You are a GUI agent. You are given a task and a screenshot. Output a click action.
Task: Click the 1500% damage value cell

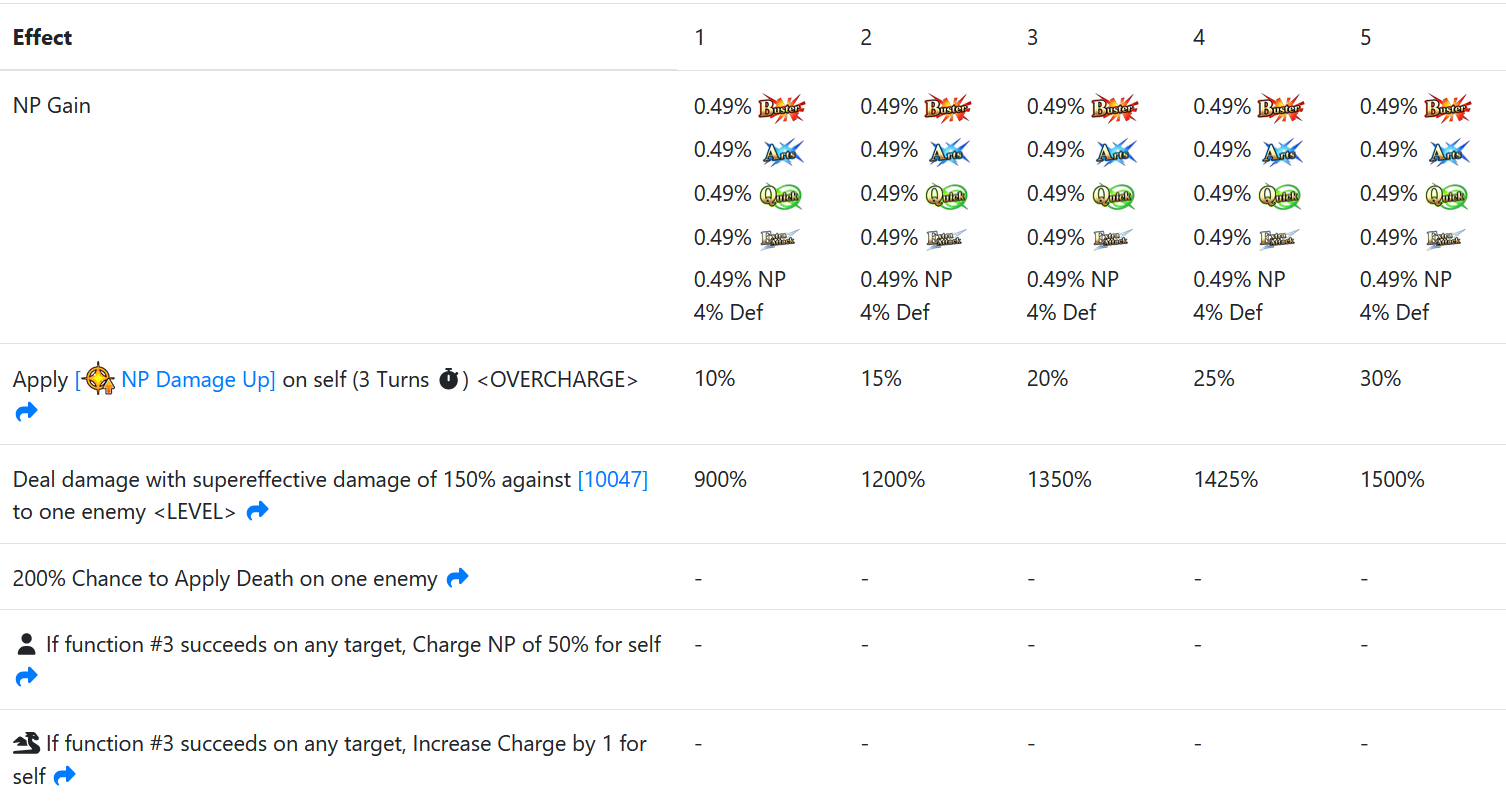pos(1392,480)
